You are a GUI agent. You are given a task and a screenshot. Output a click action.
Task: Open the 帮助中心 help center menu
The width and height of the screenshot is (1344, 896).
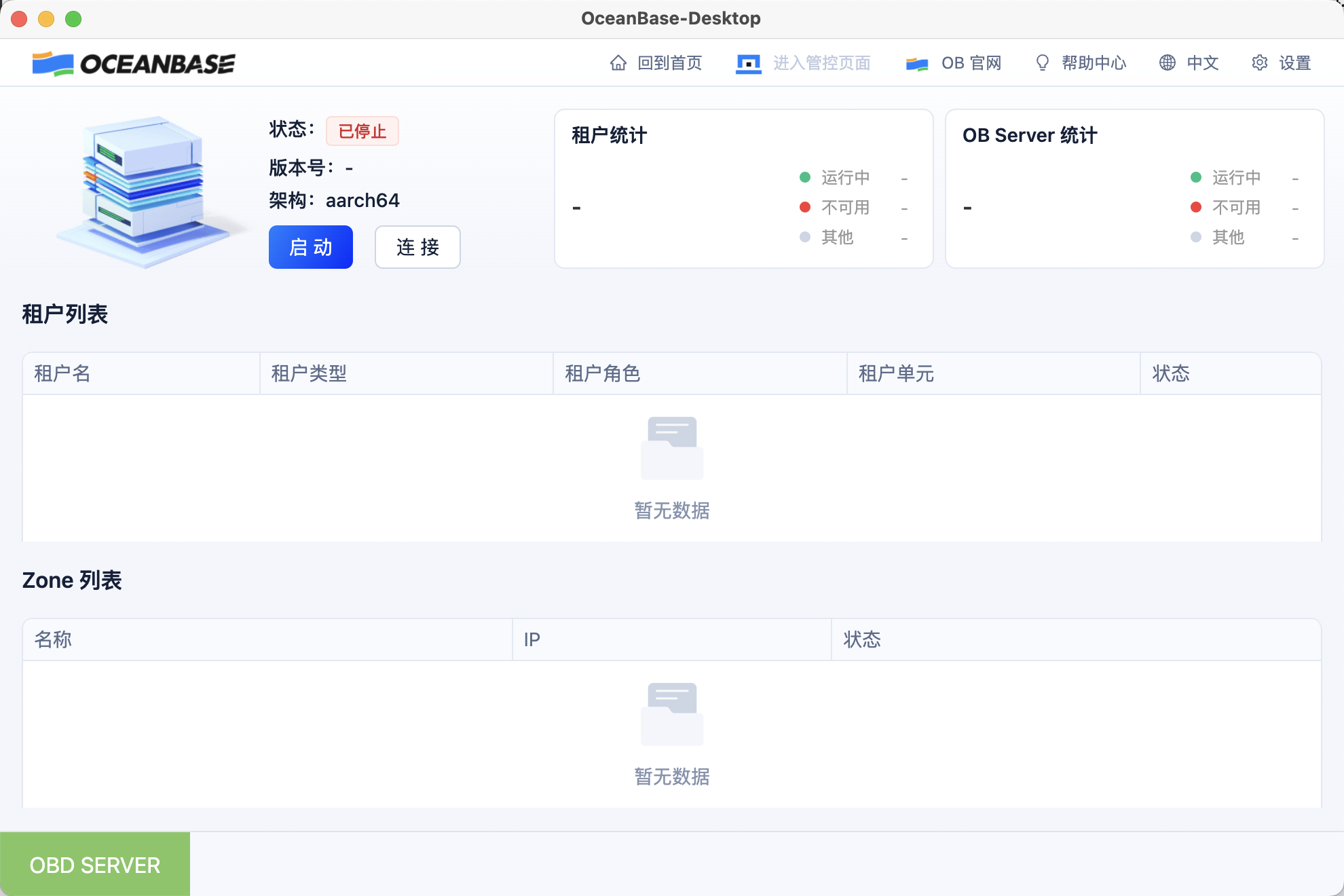pyautogui.click(x=1094, y=63)
